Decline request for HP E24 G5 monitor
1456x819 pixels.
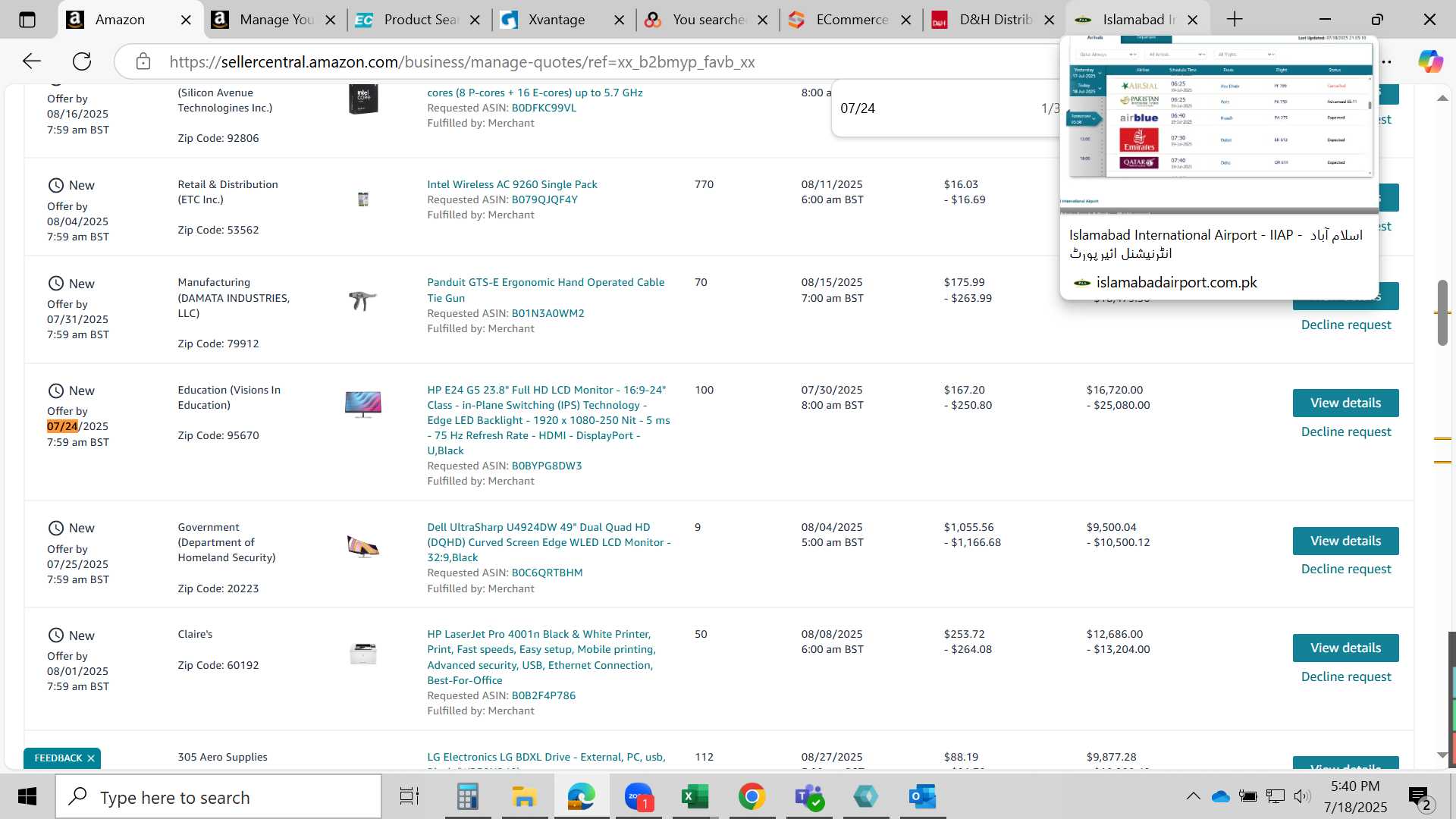point(1346,431)
